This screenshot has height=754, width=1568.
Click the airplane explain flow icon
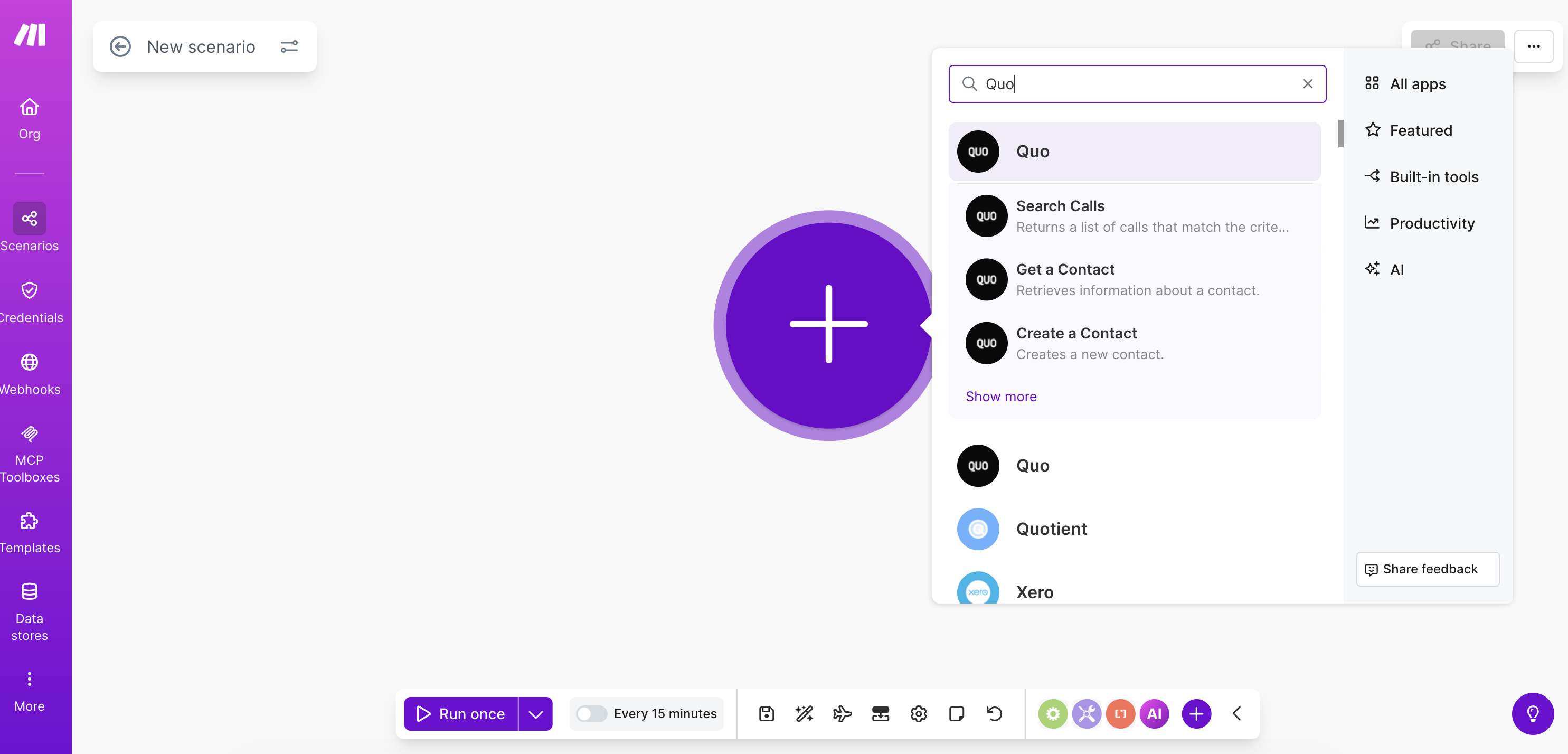click(x=843, y=713)
